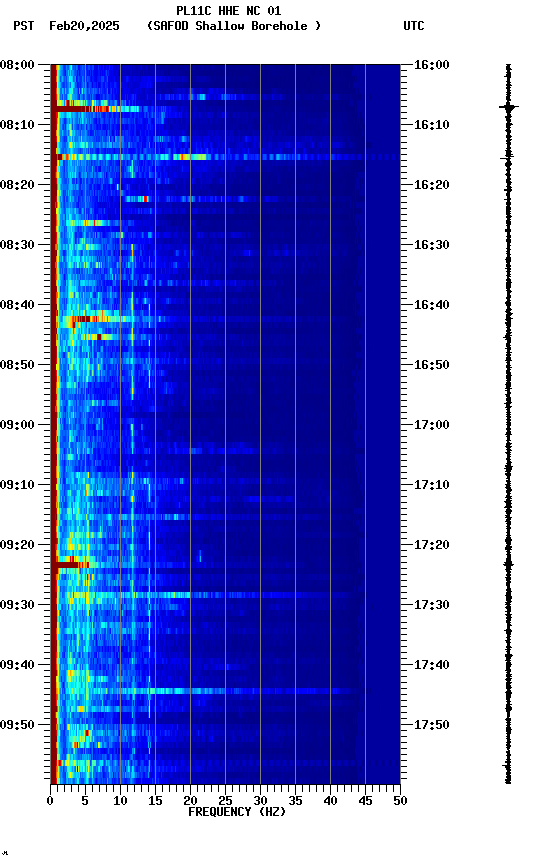
Task: Click the 45 Hz frequency tick label
Action: pyautogui.click(x=365, y=801)
